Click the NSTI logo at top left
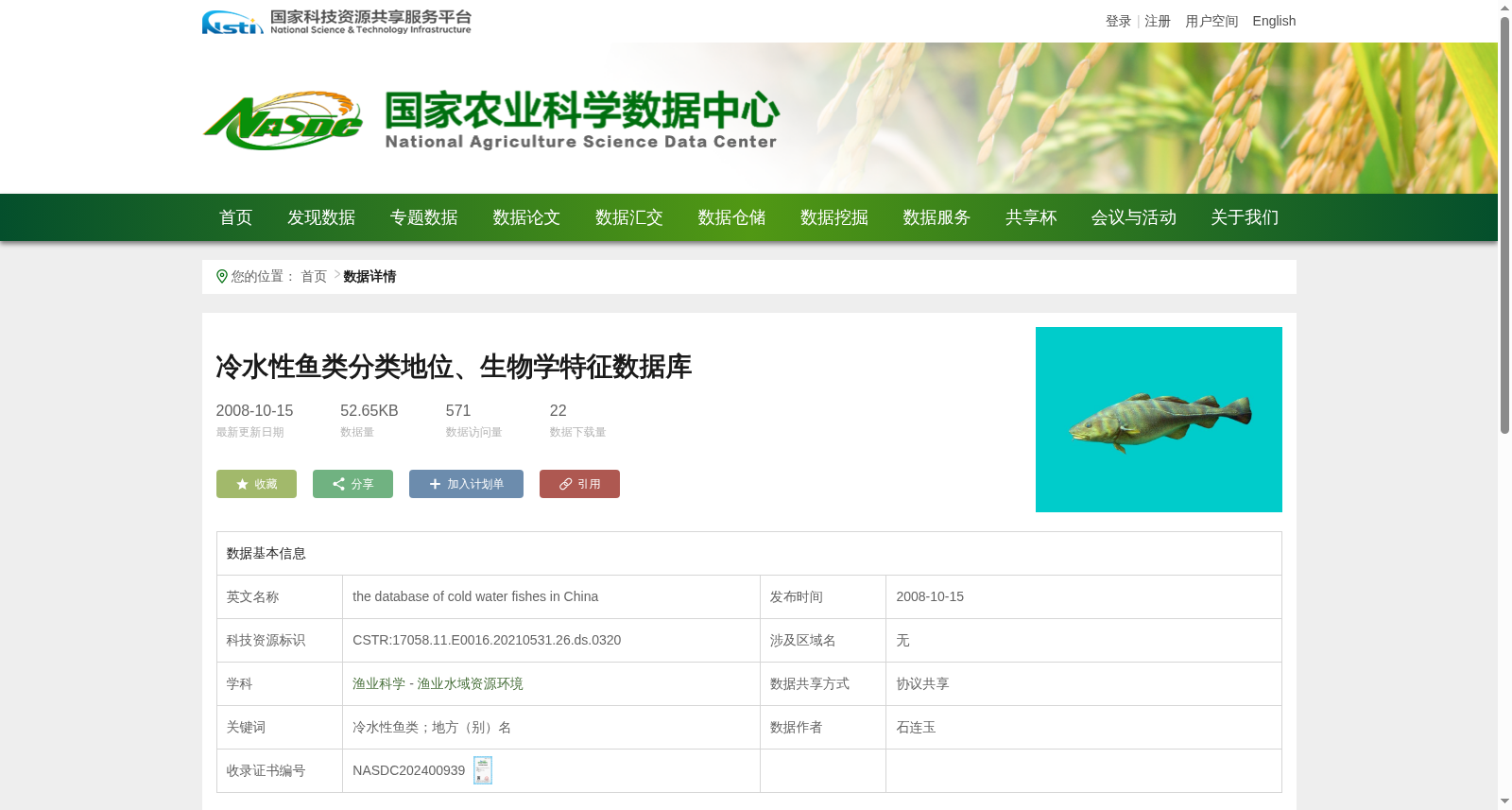This screenshot has height=810, width=1512. click(x=336, y=22)
